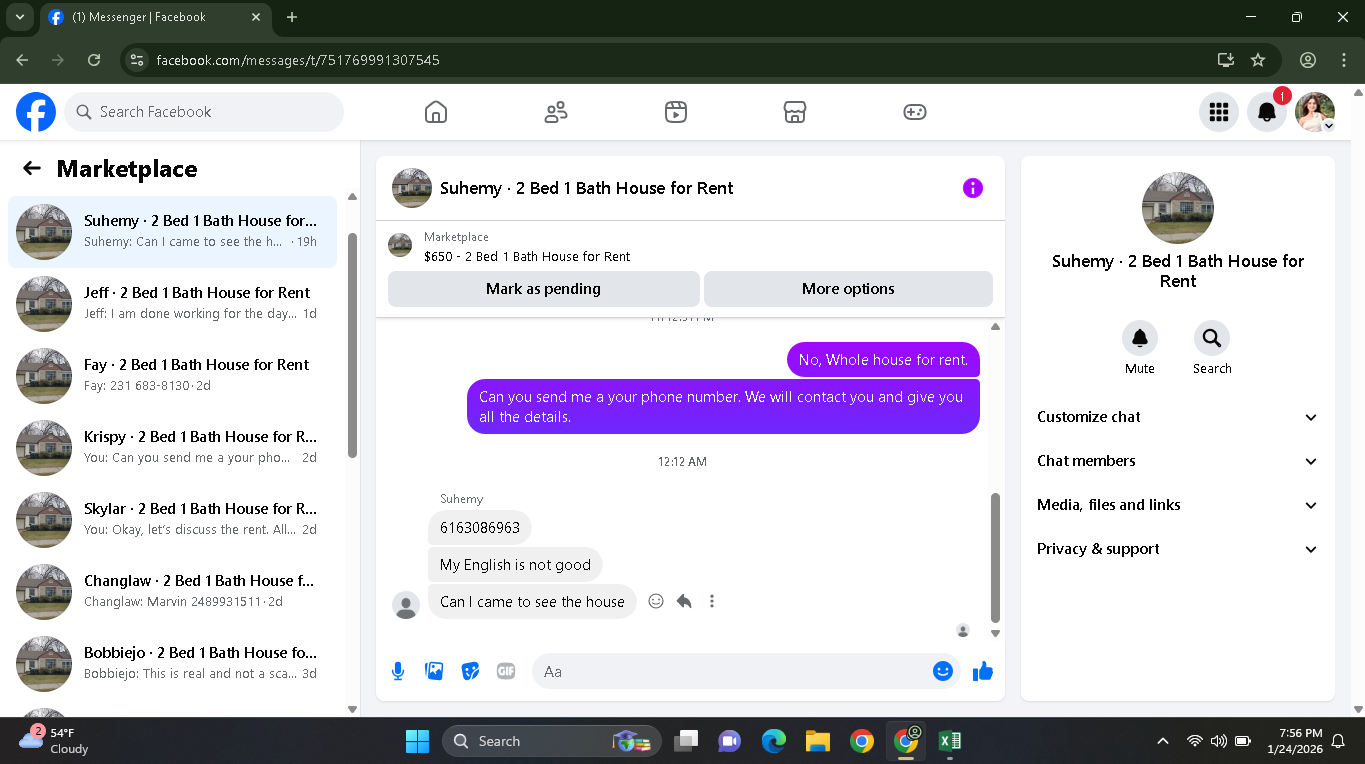The image size is (1365, 764).
Task: Open chat header Suhemy · 2 Bed 1 Bath title
Action: click(586, 188)
